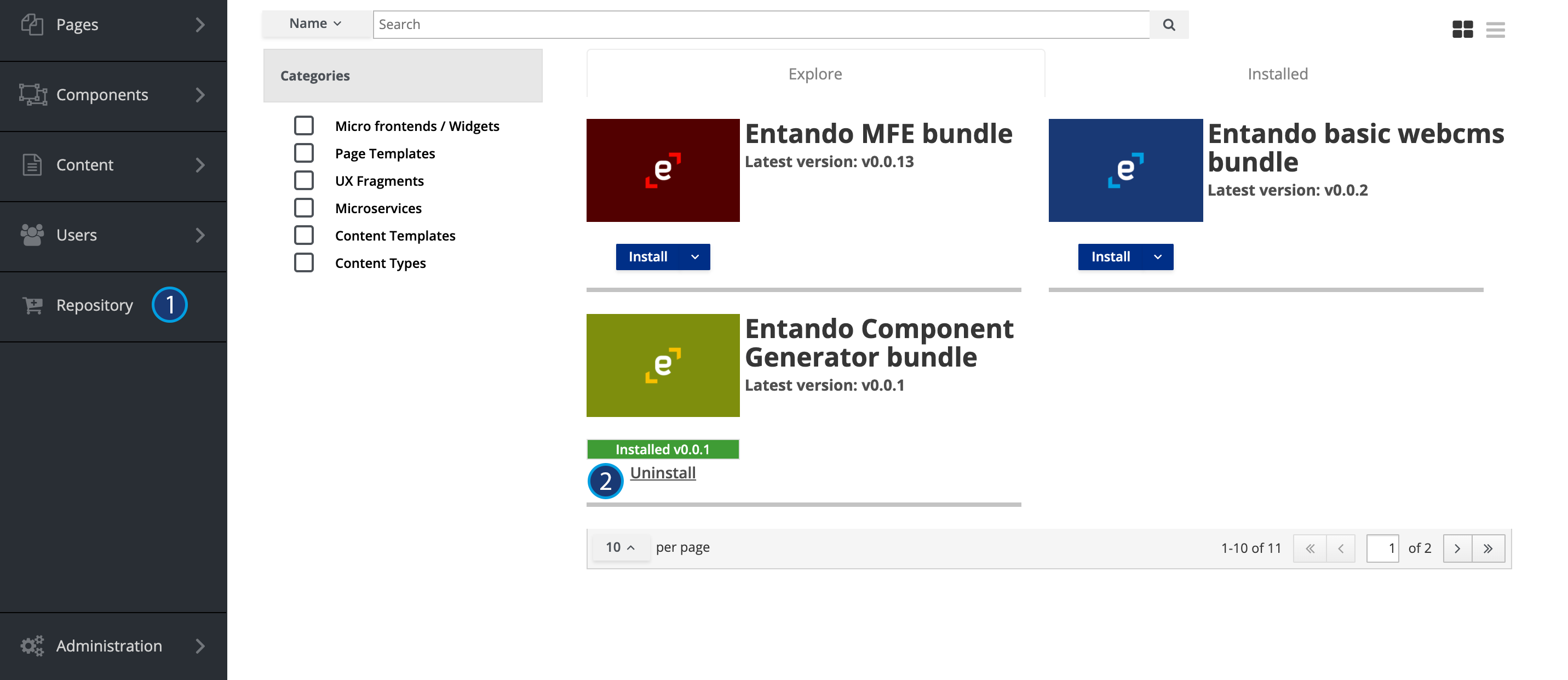Open Entando MFE bundle install version dropdown
This screenshot has width=1568, height=680.
pos(695,257)
